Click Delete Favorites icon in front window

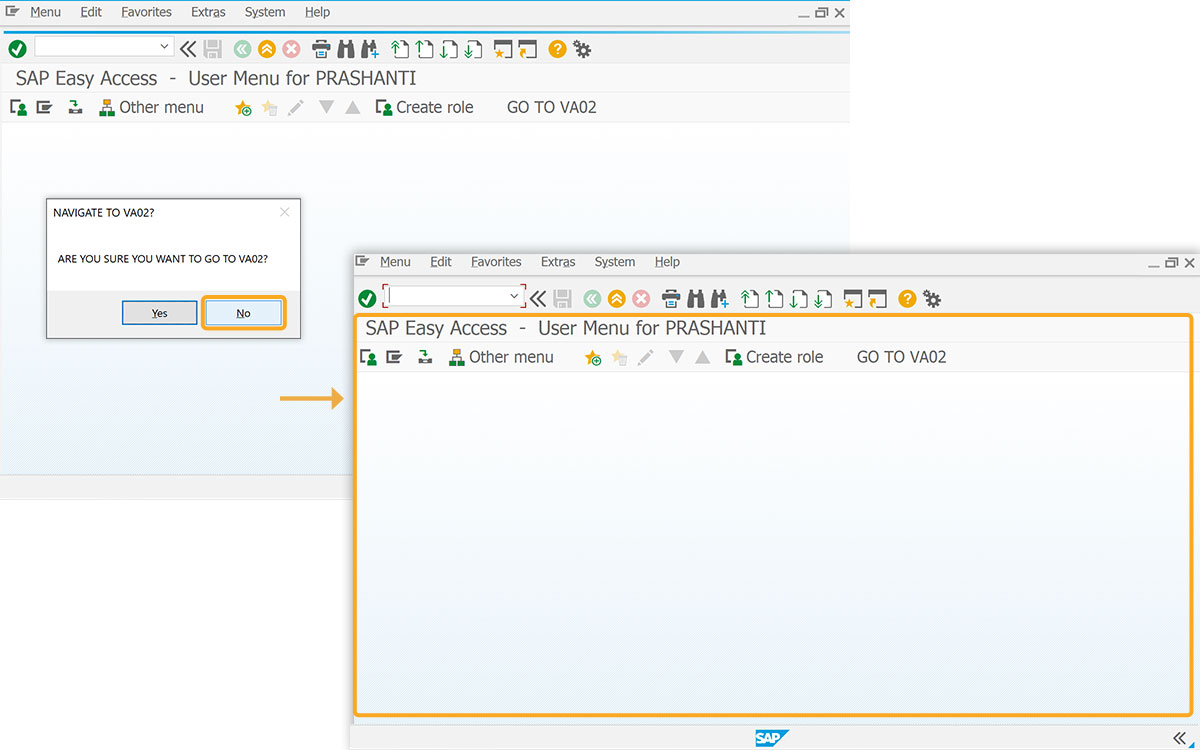[x=619, y=357]
